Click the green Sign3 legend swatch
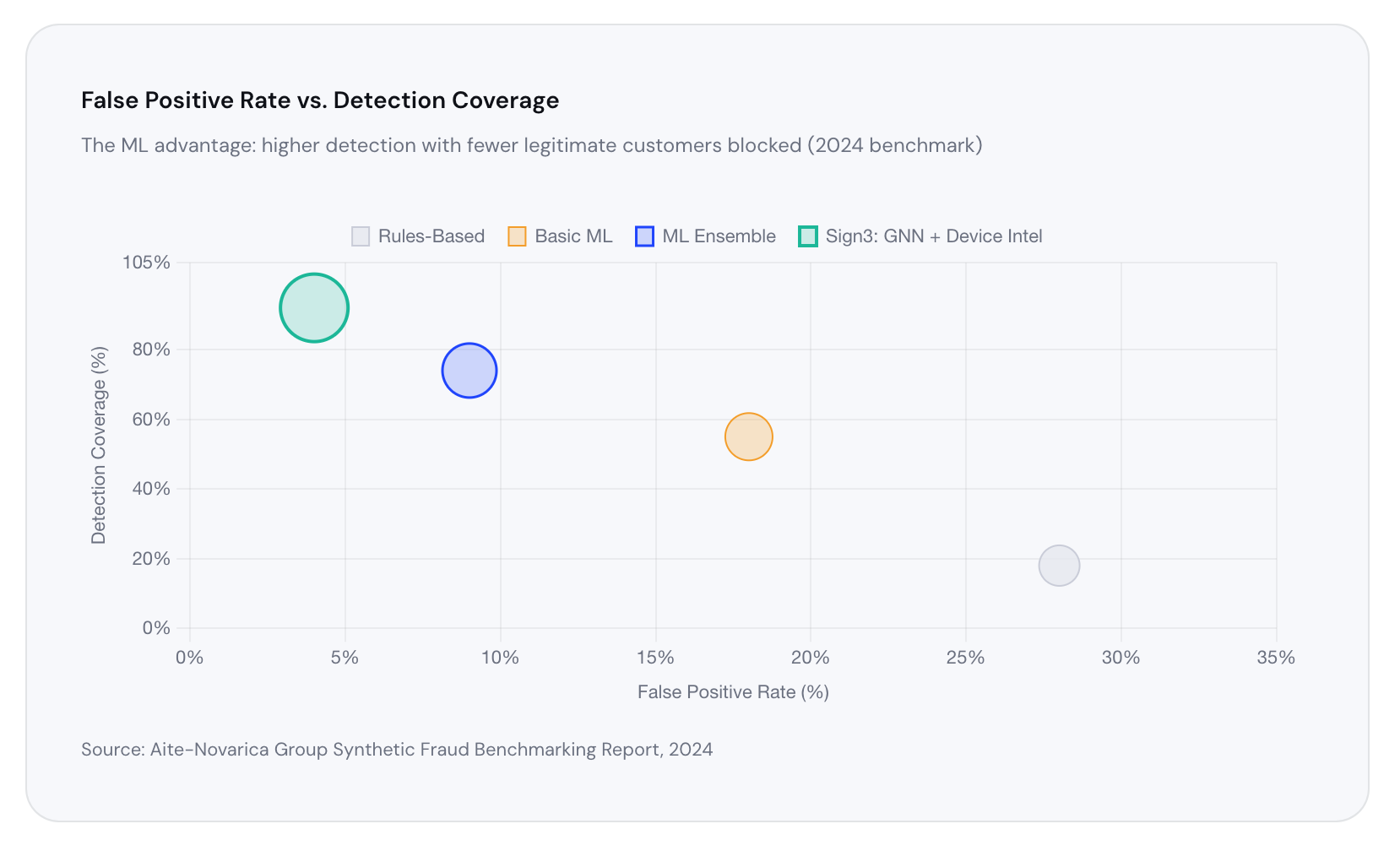1400x851 pixels. pos(808,236)
